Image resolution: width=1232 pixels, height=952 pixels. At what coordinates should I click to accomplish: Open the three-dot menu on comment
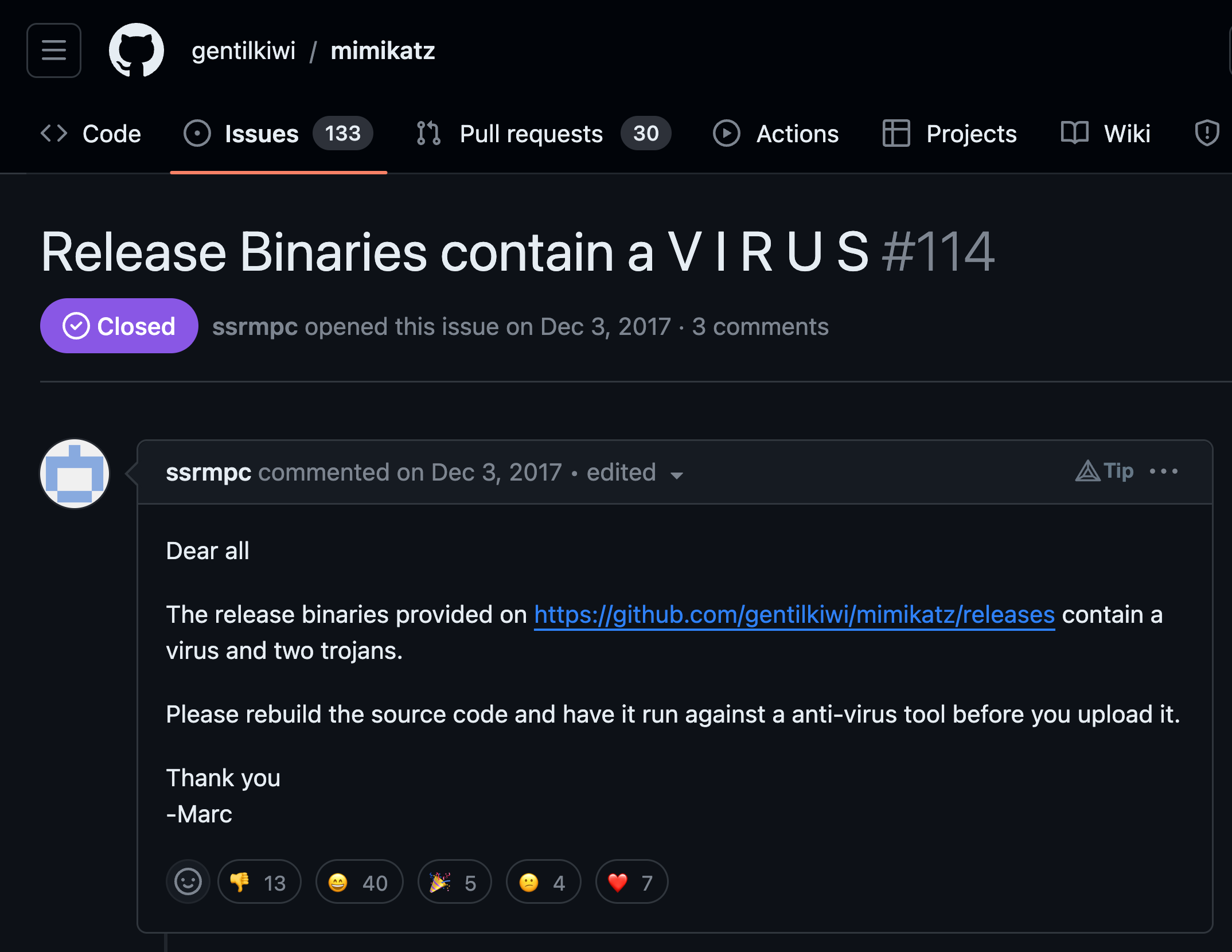pyautogui.click(x=1166, y=471)
